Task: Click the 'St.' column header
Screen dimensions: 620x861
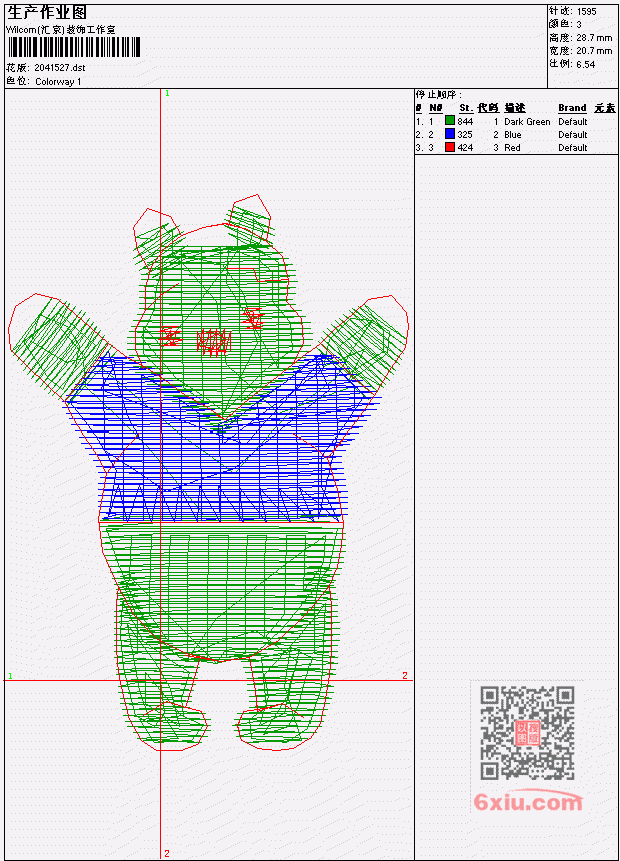Action: point(466,108)
